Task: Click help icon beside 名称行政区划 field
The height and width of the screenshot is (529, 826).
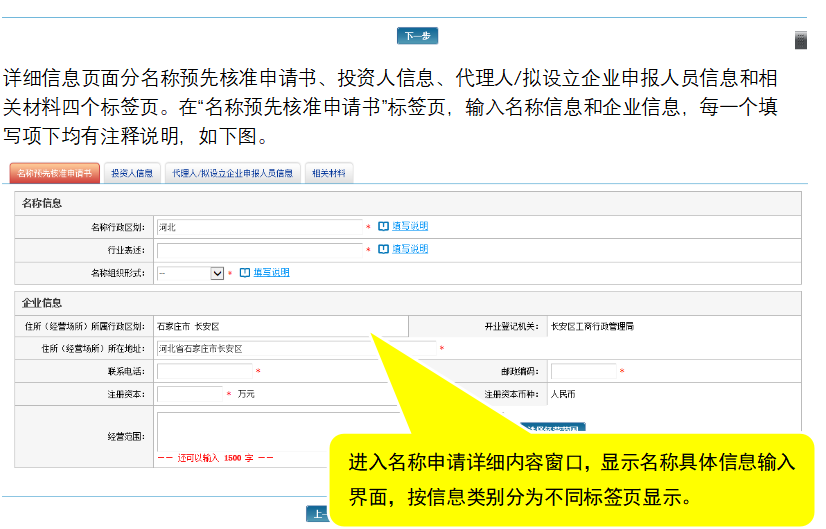Action: pyautogui.click(x=383, y=227)
